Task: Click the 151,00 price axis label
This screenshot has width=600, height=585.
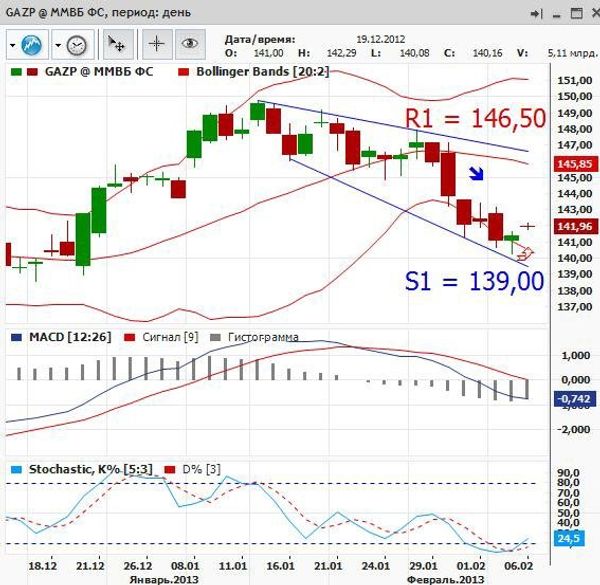Action: pyautogui.click(x=575, y=81)
